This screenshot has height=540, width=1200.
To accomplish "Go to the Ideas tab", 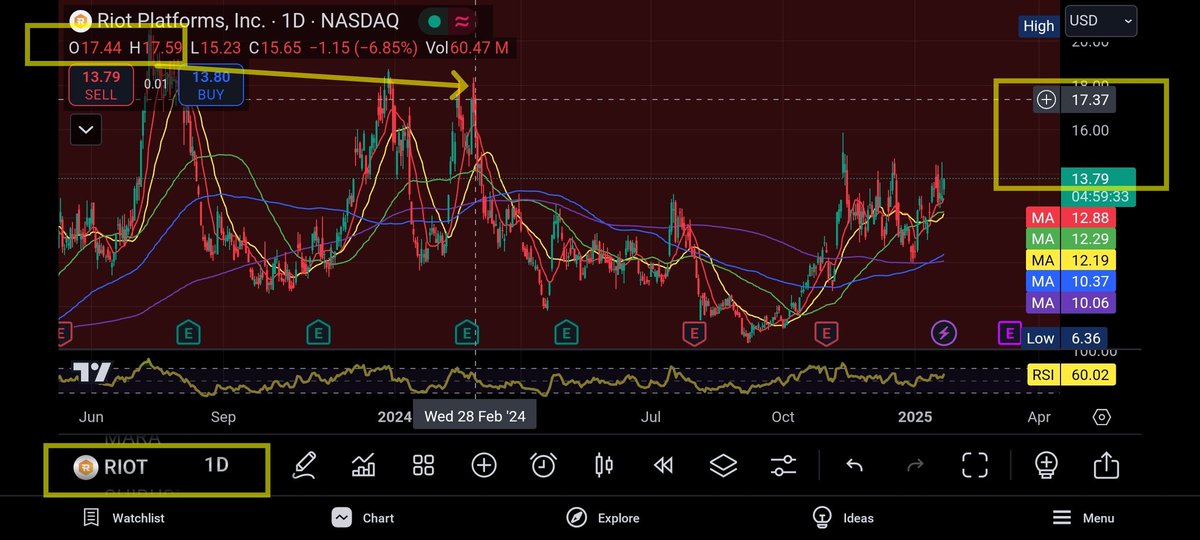I will pos(843,517).
